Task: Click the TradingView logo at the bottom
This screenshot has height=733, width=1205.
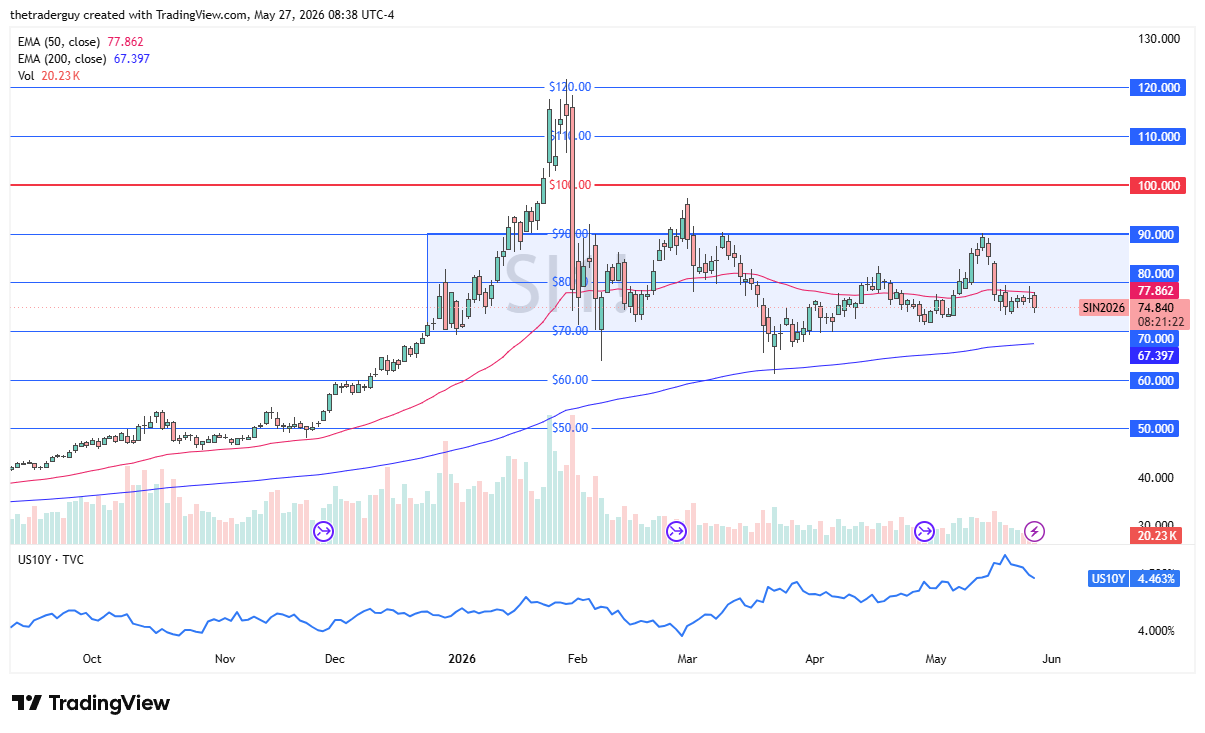Action: click(91, 703)
